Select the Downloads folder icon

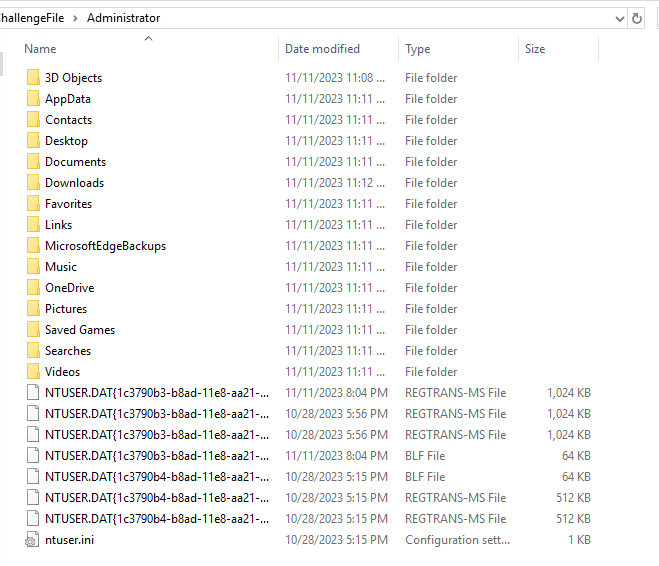click(33, 183)
